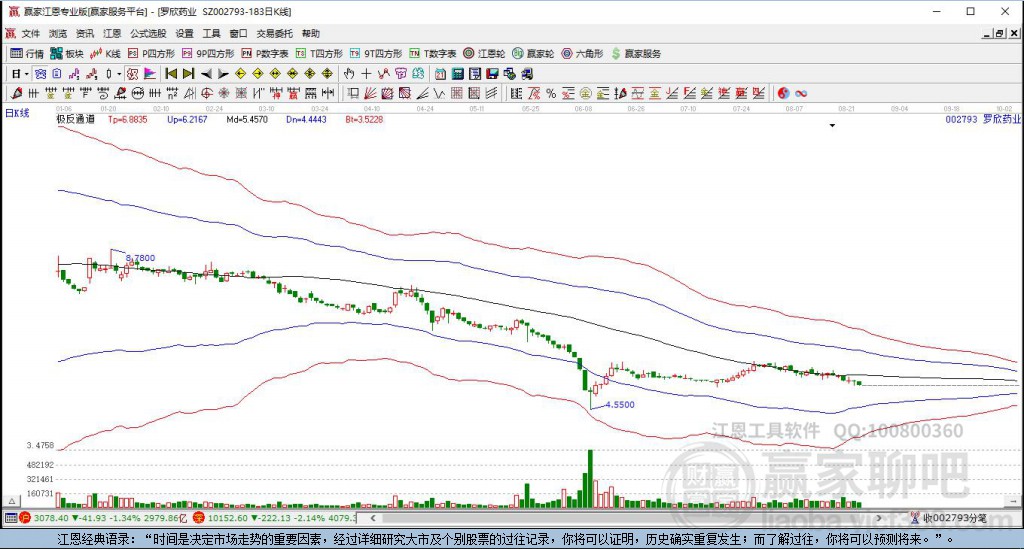Select the fan lines drawing tool
Viewport: 1024px width, 549px height.
370,93
